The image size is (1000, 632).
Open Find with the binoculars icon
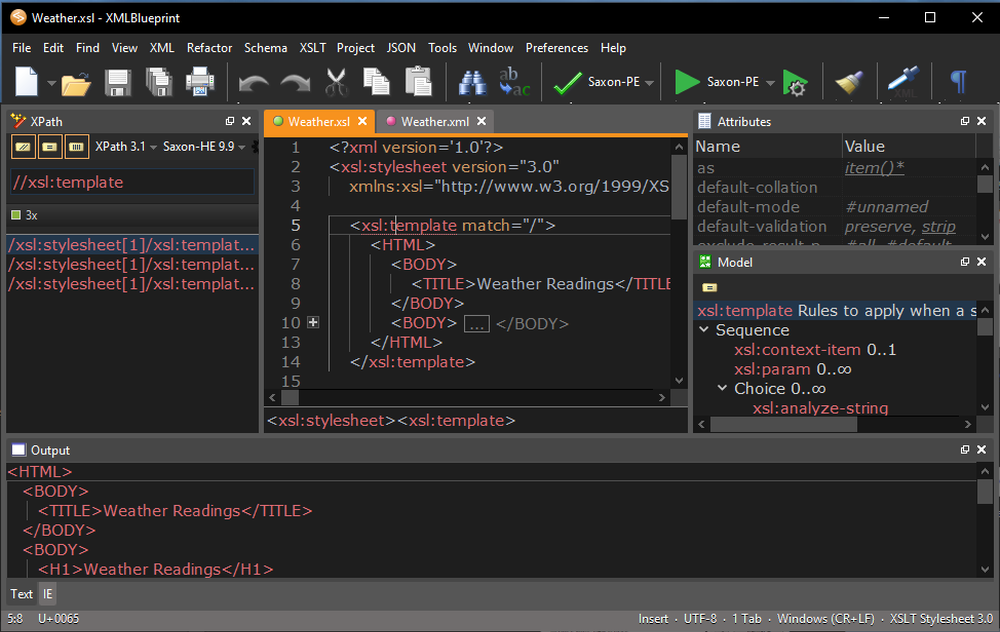(472, 82)
